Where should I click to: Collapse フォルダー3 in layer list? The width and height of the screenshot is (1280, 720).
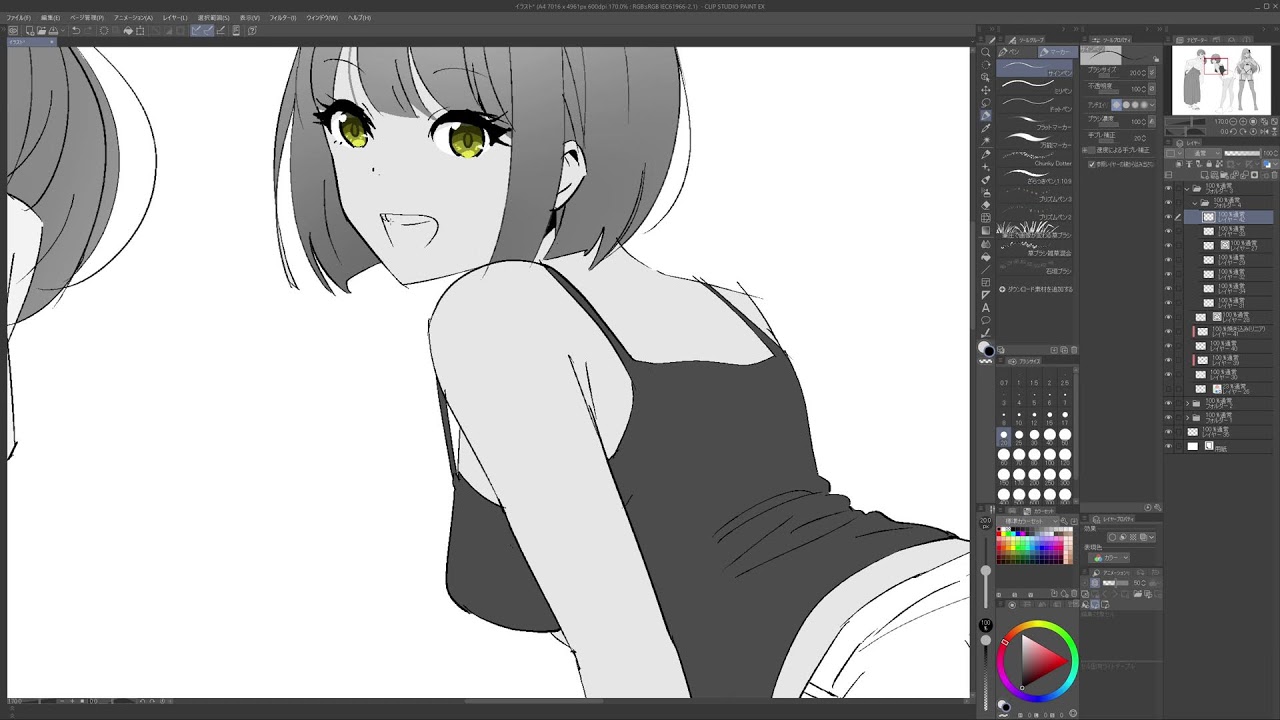click(1187, 188)
